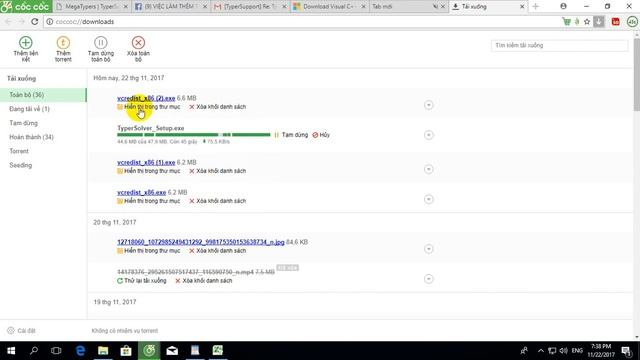Click the Cốc Cốc taskbar icon

click(x=149, y=351)
